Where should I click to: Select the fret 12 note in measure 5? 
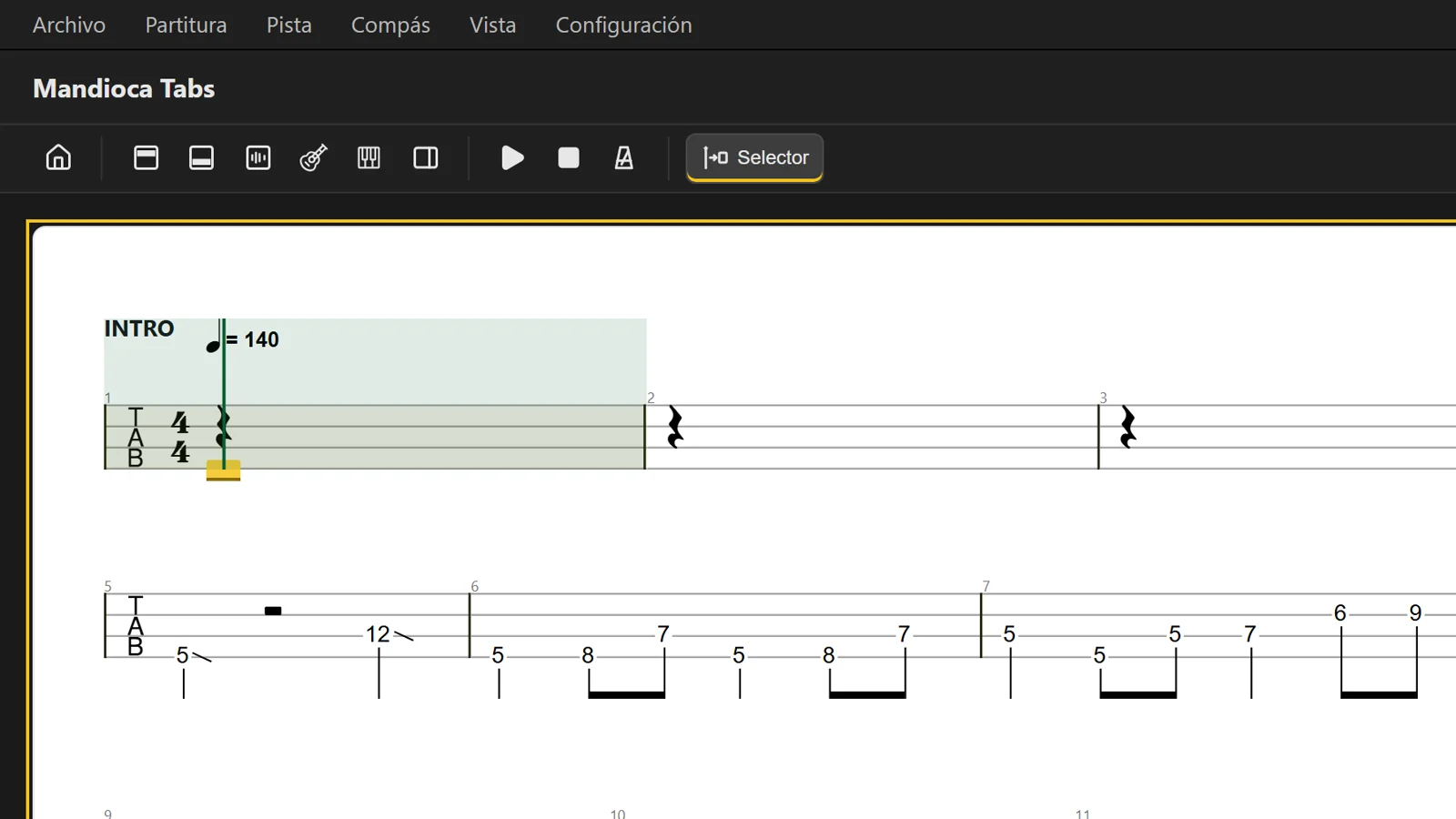click(378, 634)
